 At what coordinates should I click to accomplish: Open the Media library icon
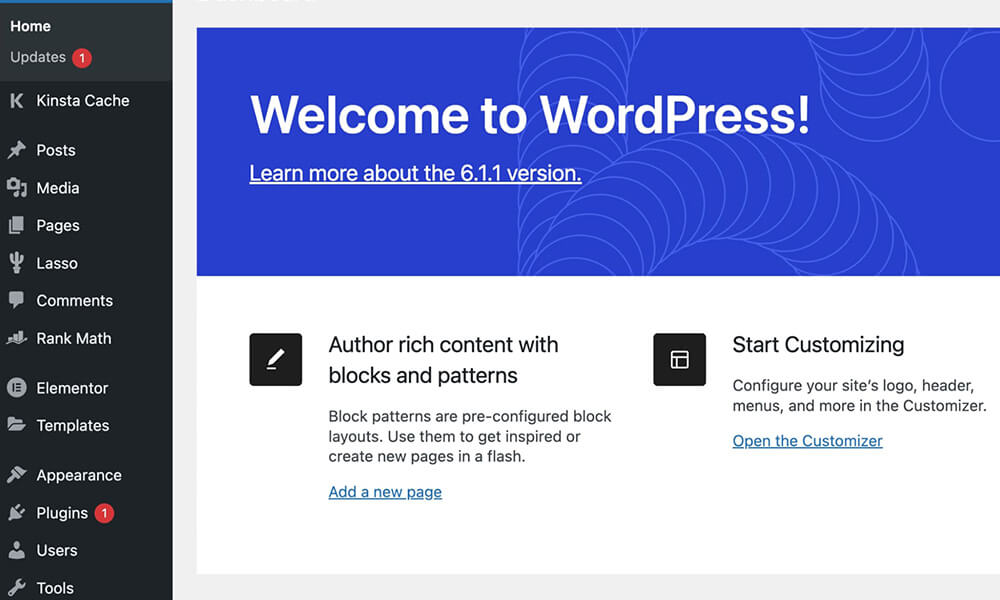pyautogui.click(x=17, y=188)
